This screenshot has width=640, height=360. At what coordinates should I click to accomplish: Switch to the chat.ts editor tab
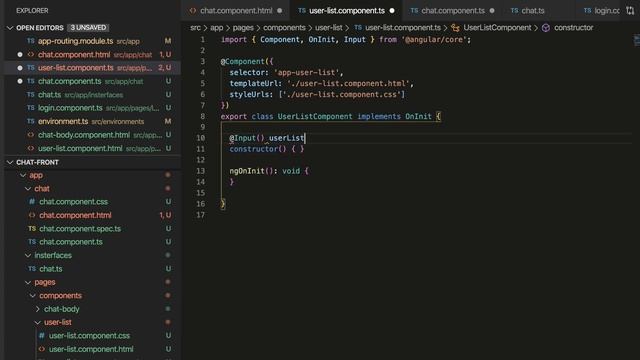tap(532, 11)
